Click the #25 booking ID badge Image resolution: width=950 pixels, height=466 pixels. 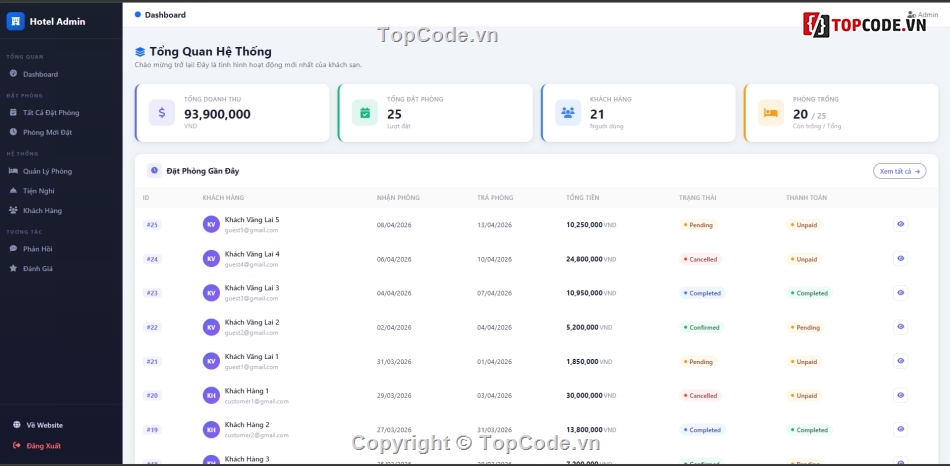(x=152, y=225)
